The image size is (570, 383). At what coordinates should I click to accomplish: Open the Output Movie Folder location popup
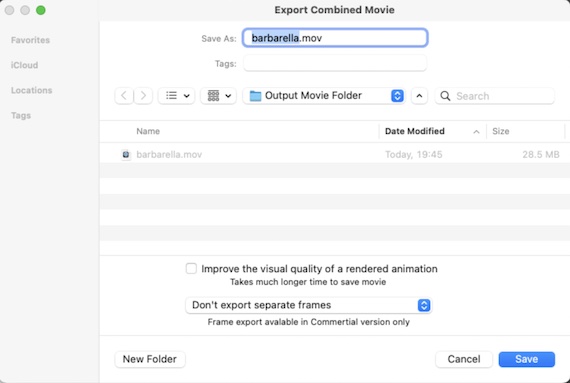324,96
